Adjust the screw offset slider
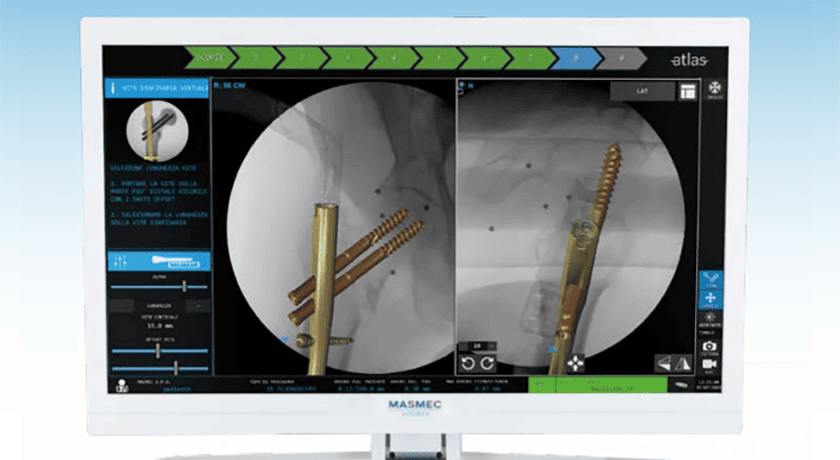This screenshot has width=840, height=460. [159, 351]
